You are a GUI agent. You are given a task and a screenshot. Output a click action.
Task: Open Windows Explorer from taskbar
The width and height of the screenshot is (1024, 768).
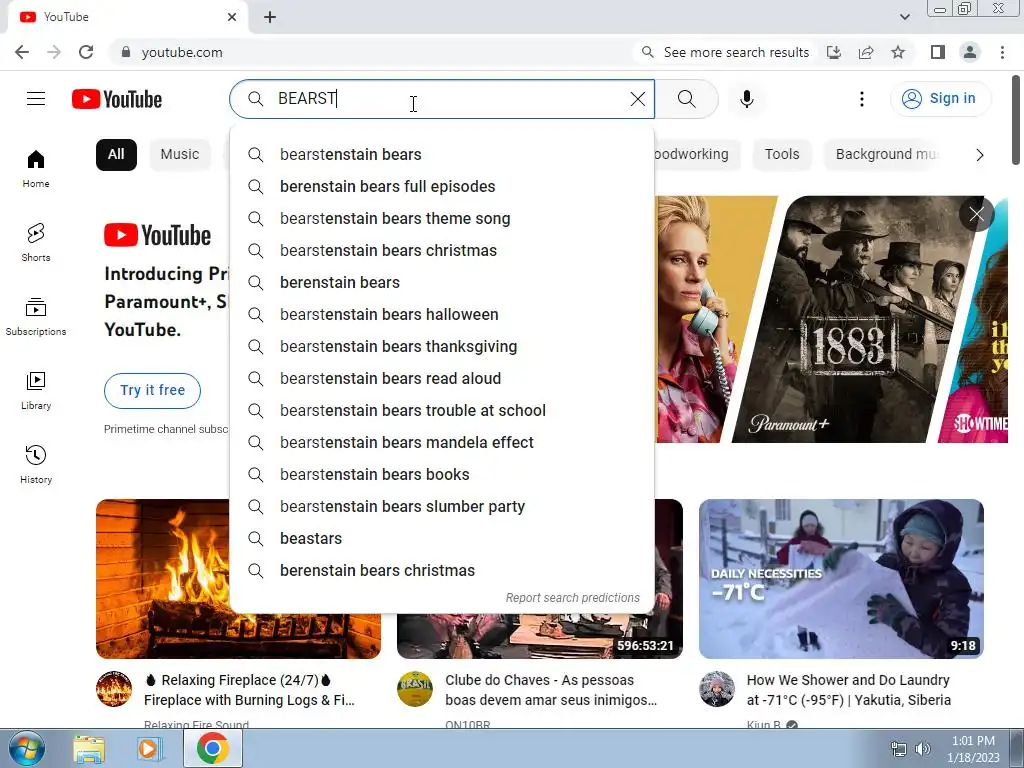coord(89,749)
